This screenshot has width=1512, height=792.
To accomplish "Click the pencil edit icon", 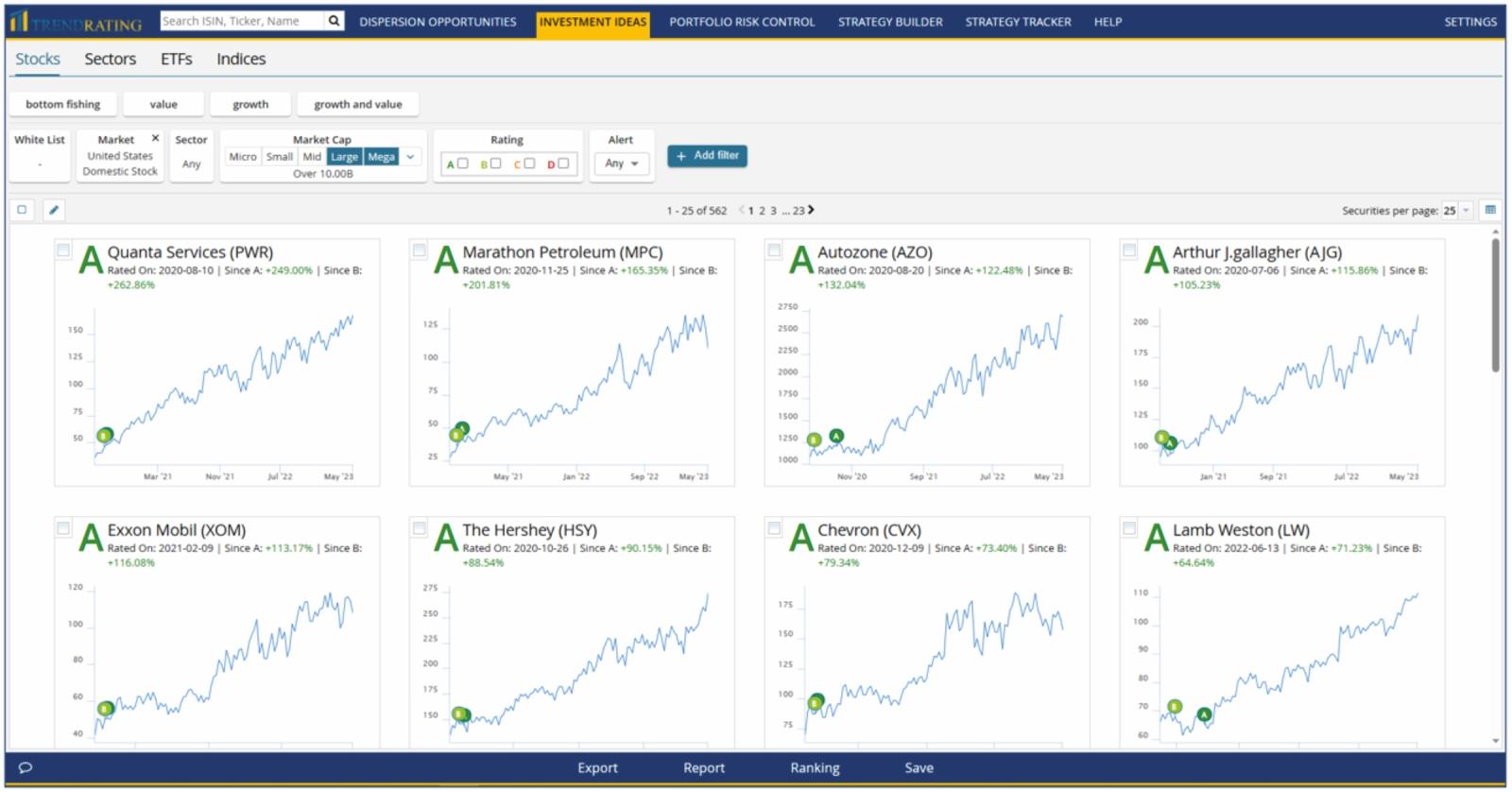I will [x=53, y=210].
